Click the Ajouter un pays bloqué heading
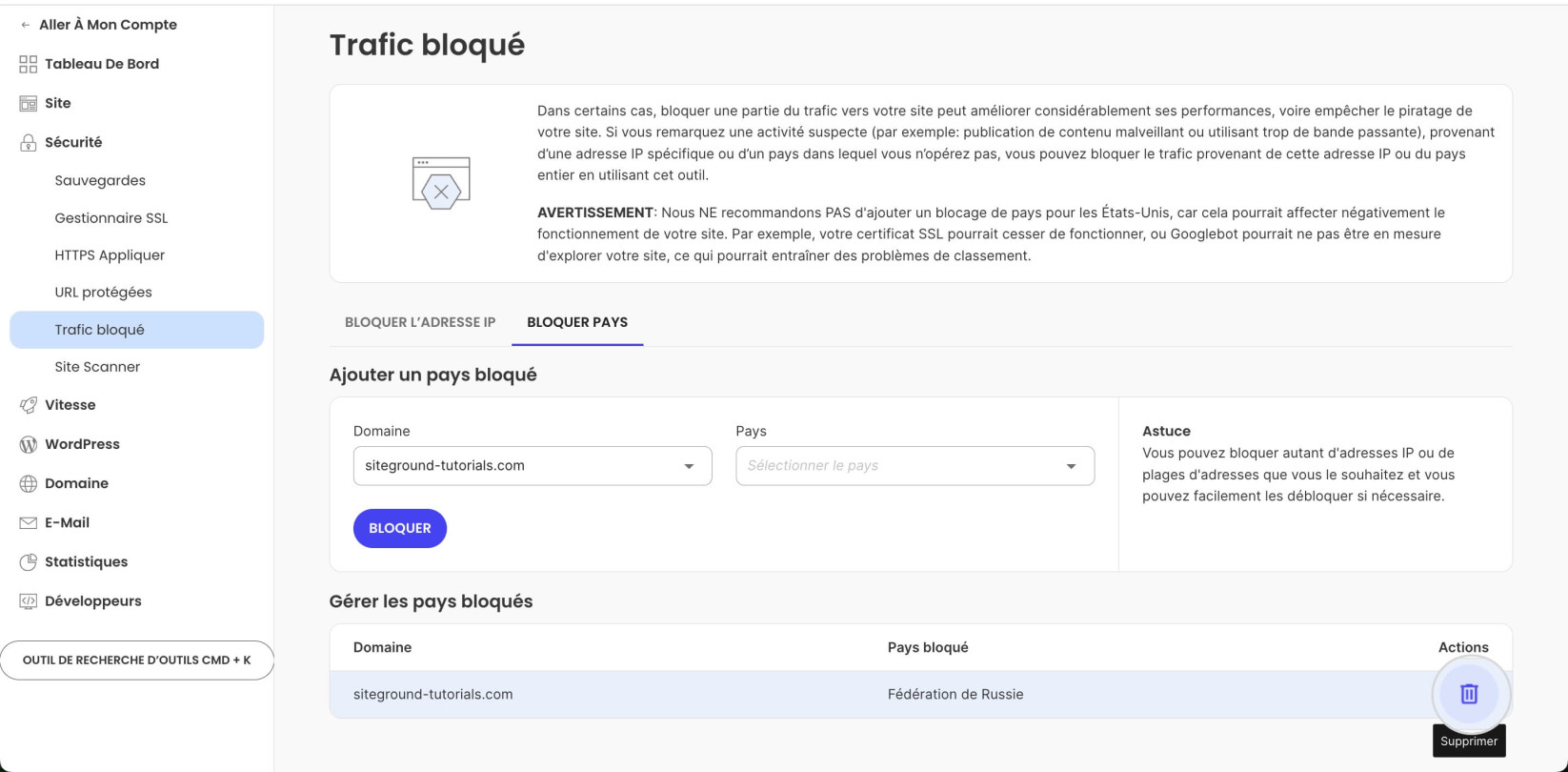Image resolution: width=1568 pixels, height=772 pixels. tap(432, 375)
